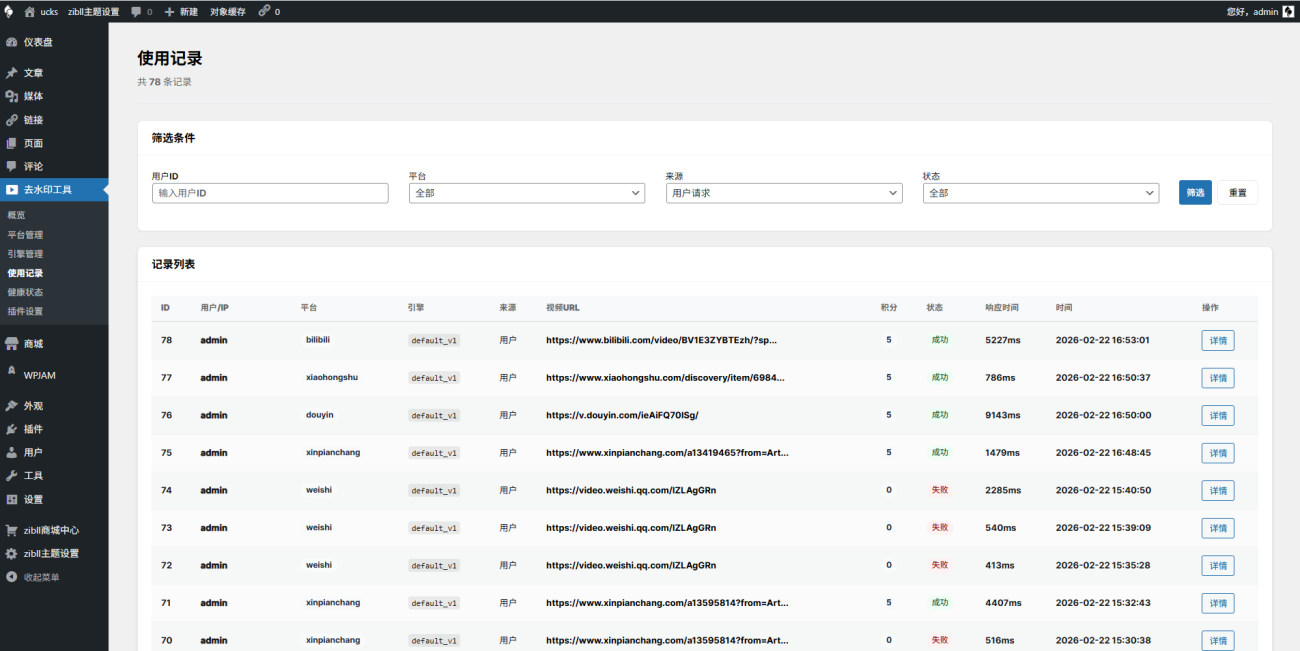Open 仪表盘 dashboard icon in sidebar
Viewport: 1300px width, 651px height.
[12, 42]
